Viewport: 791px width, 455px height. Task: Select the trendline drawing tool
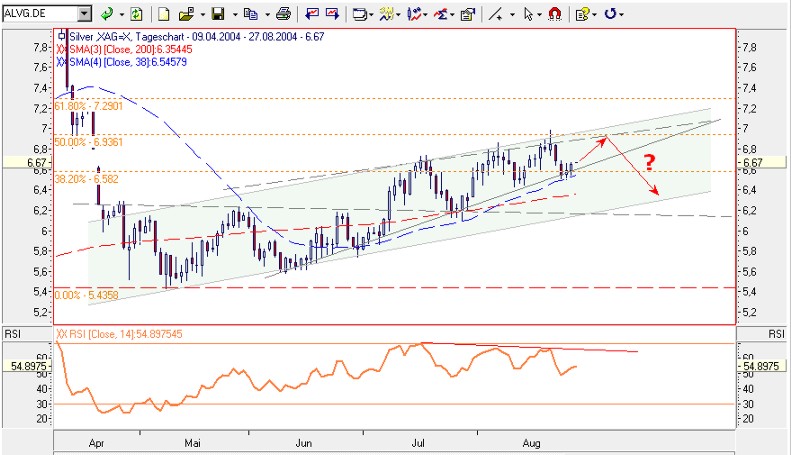tap(493, 14)
